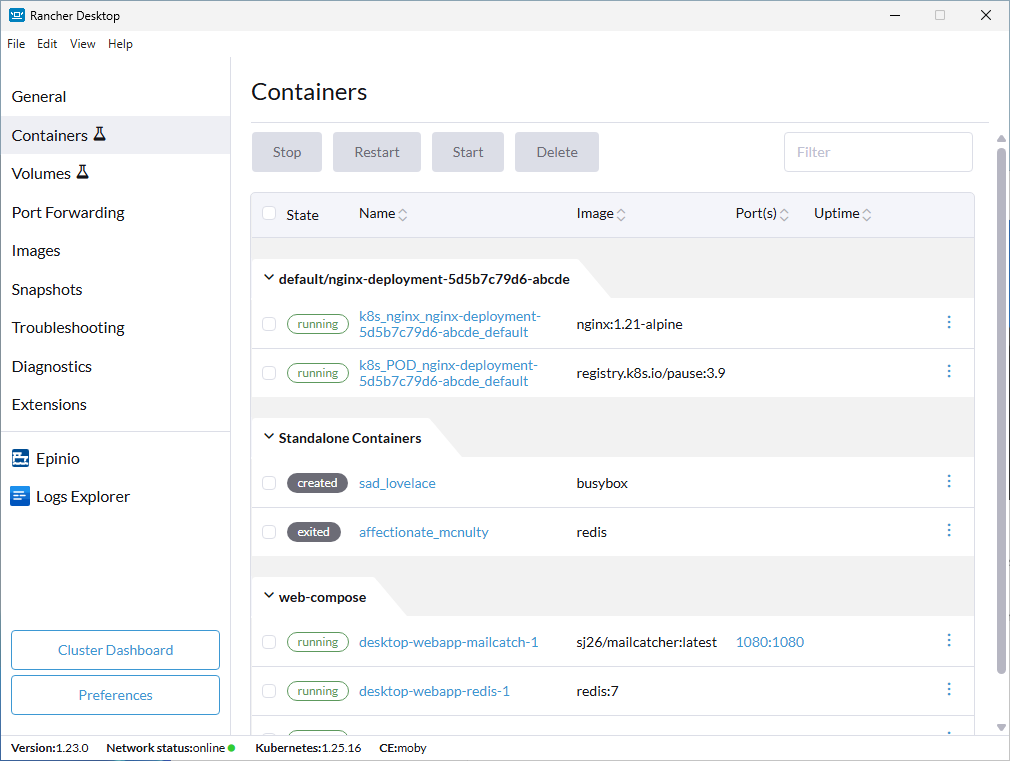Check the k8s_nginx_nginx-deployment container checkbox
Image resolution: width=1010 pixels, height=761 pixels.
click(269, 324)
